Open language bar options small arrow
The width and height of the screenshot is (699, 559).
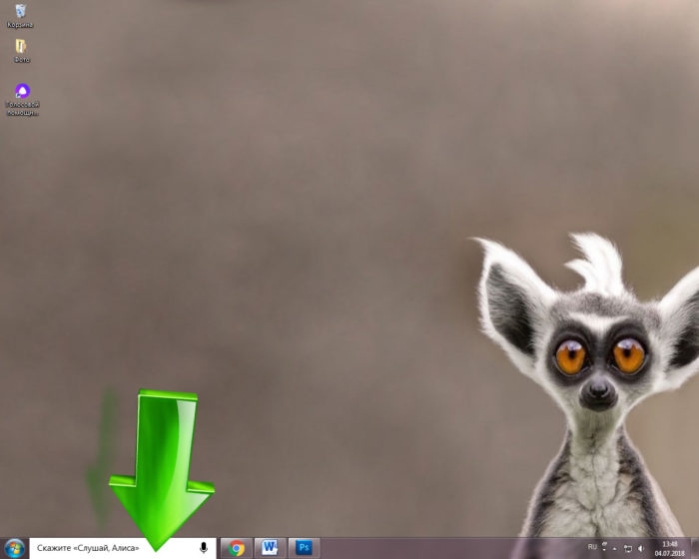(x=604, y=550)
